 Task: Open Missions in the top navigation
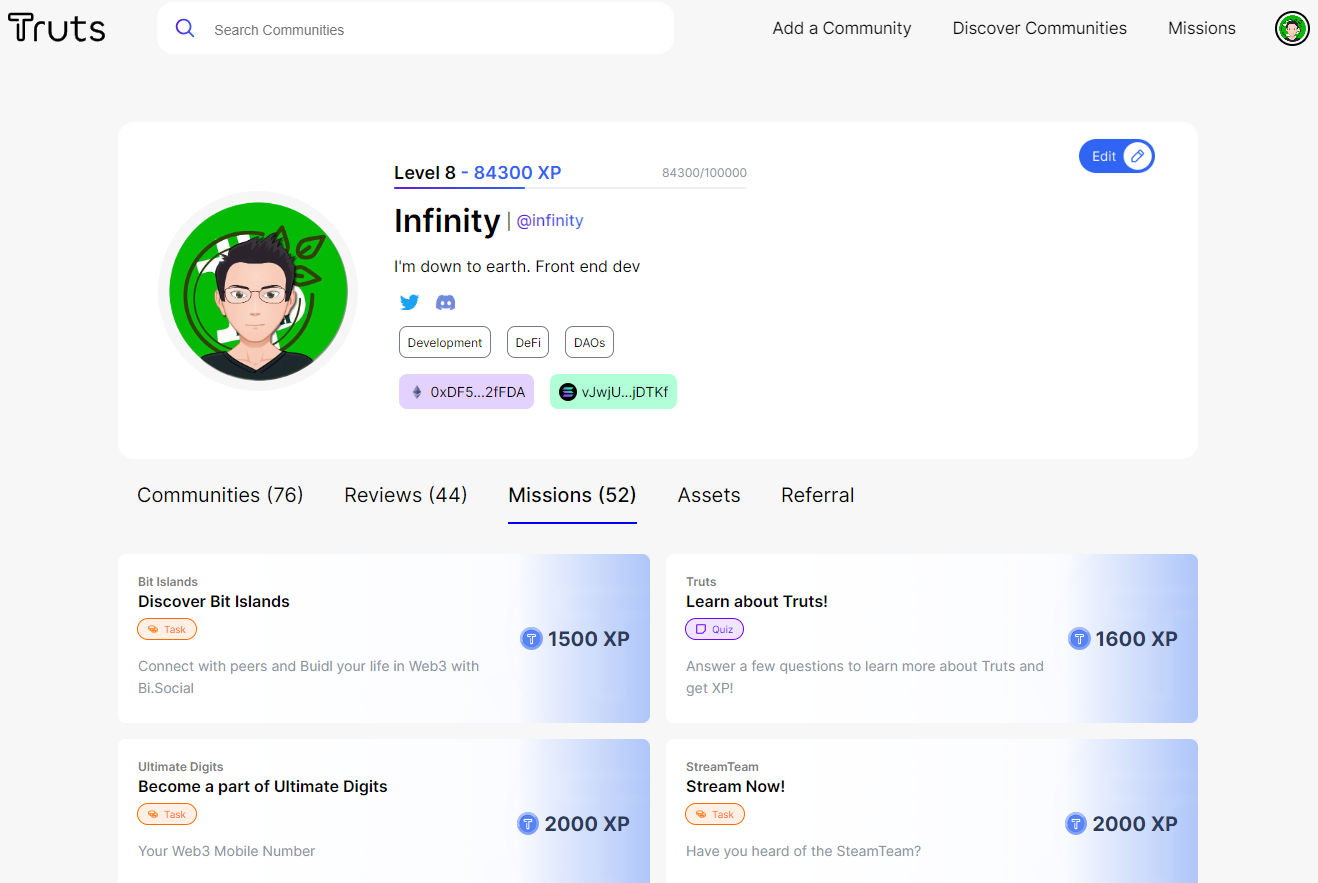click(1202, 28)
